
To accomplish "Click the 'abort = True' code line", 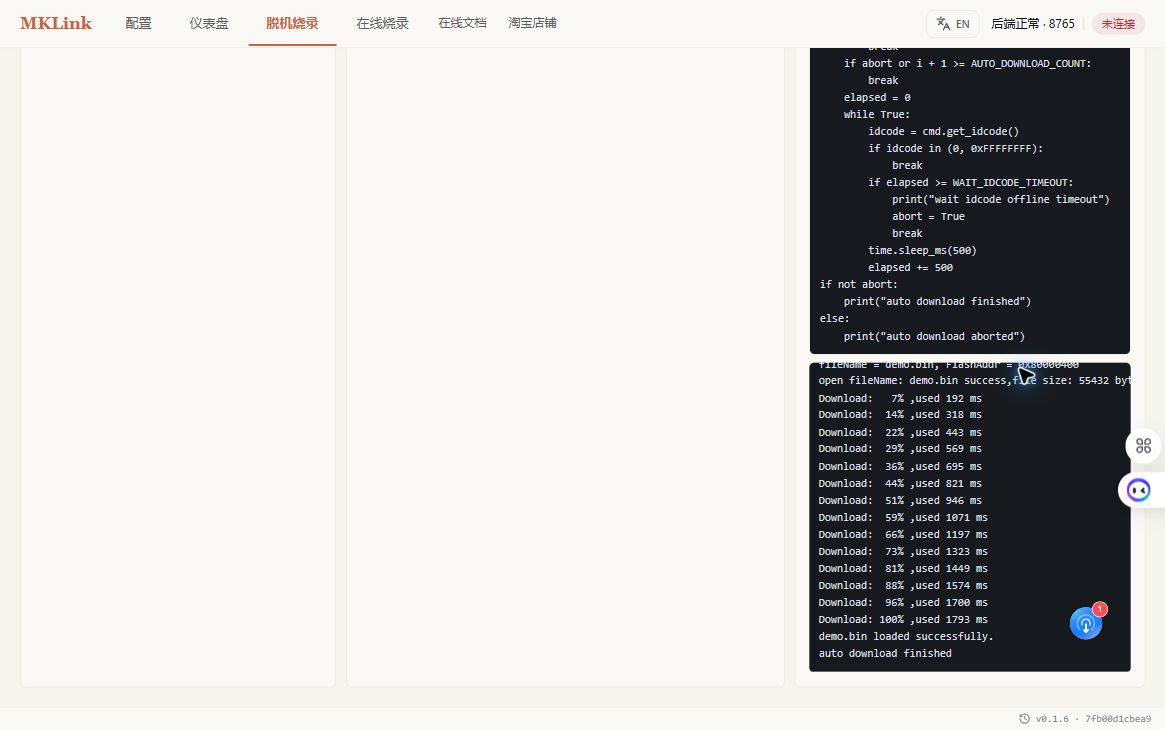I will coord(928,216).
